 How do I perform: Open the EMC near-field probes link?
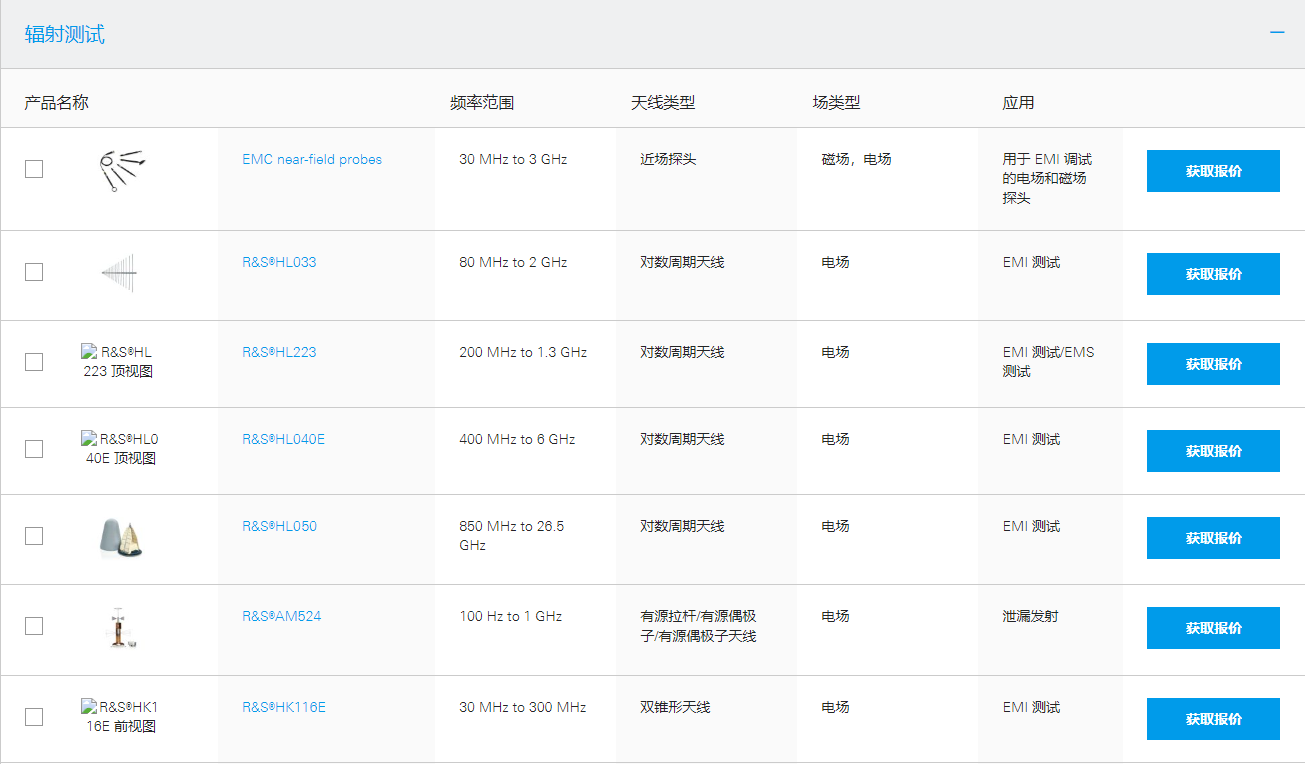[312, 159]
